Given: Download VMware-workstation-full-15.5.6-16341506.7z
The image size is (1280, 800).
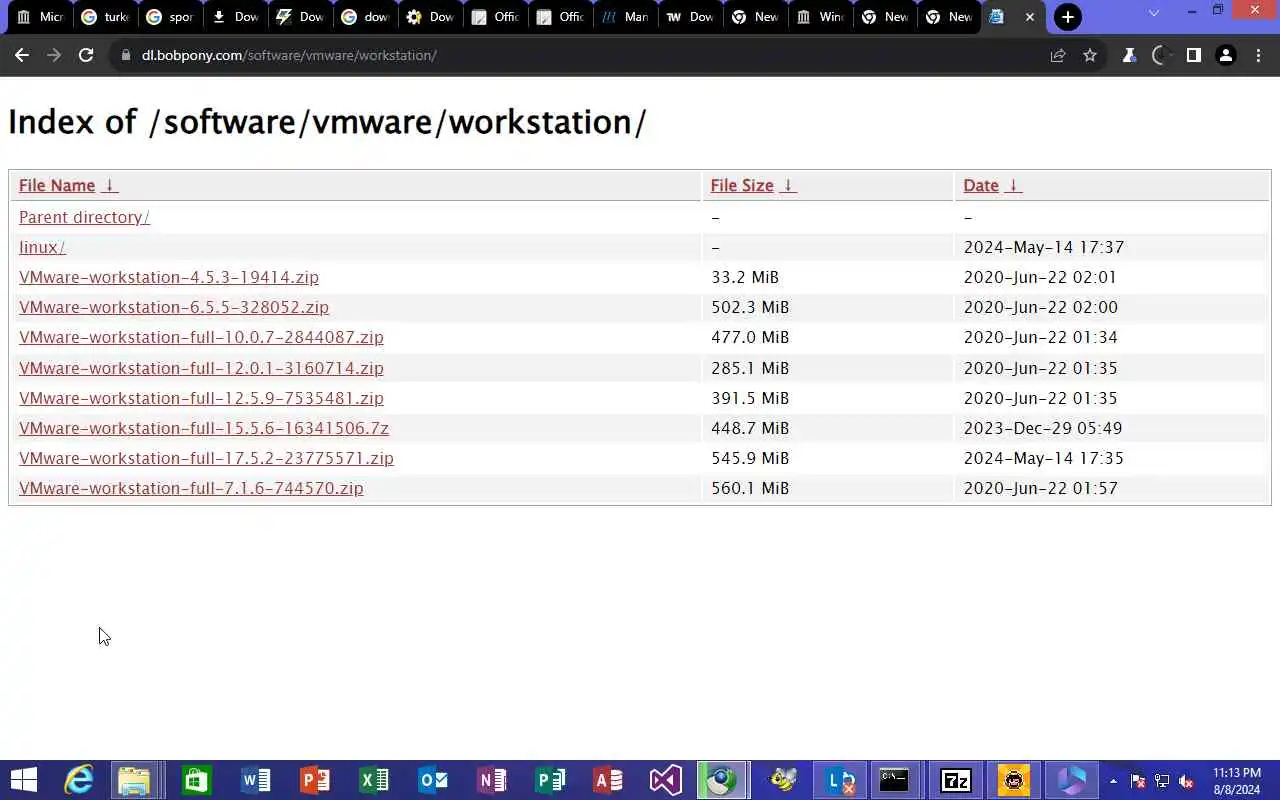Looking at the screenshot, I should [204, 428].
